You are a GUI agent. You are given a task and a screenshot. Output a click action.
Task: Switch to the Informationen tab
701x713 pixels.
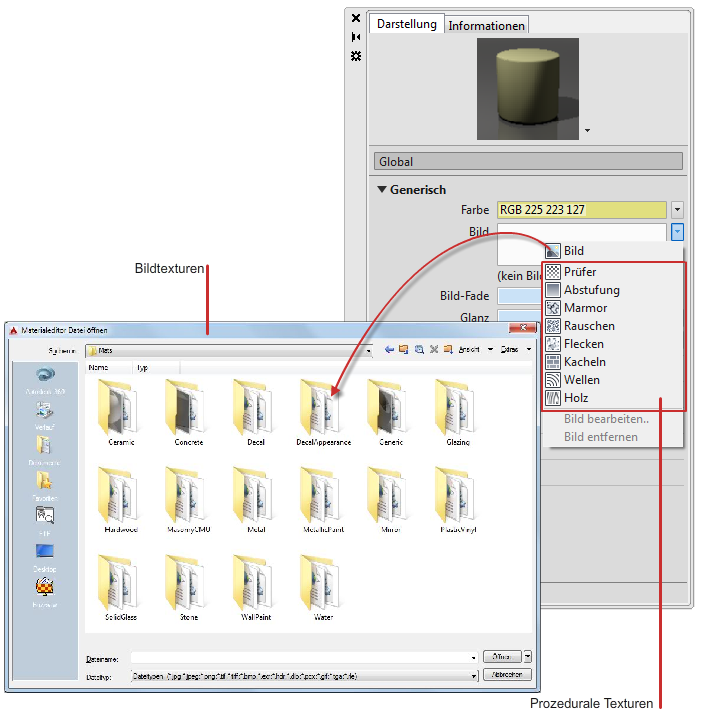[486, 25]
